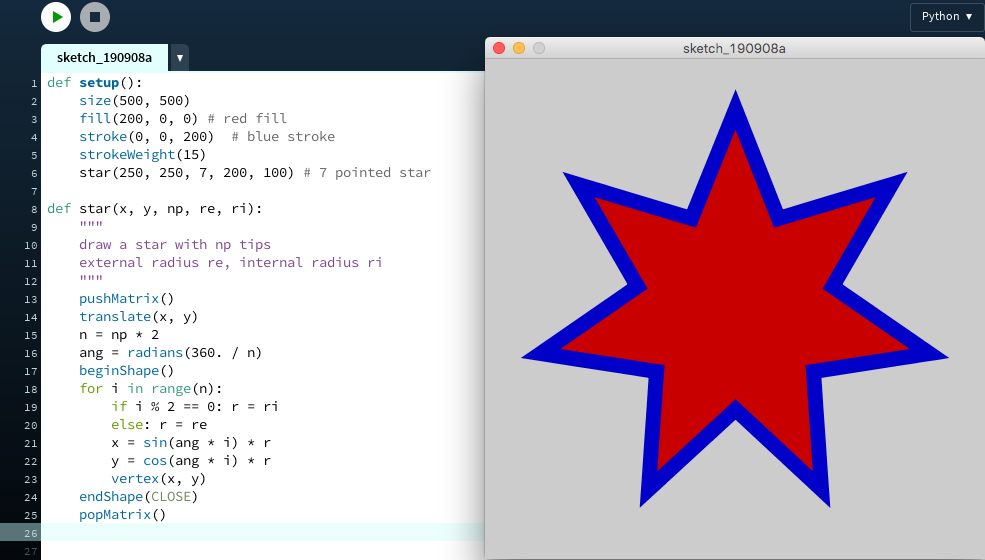Click the pushMatrix() call in the code

pyautogui.click(x=126, y=299)
